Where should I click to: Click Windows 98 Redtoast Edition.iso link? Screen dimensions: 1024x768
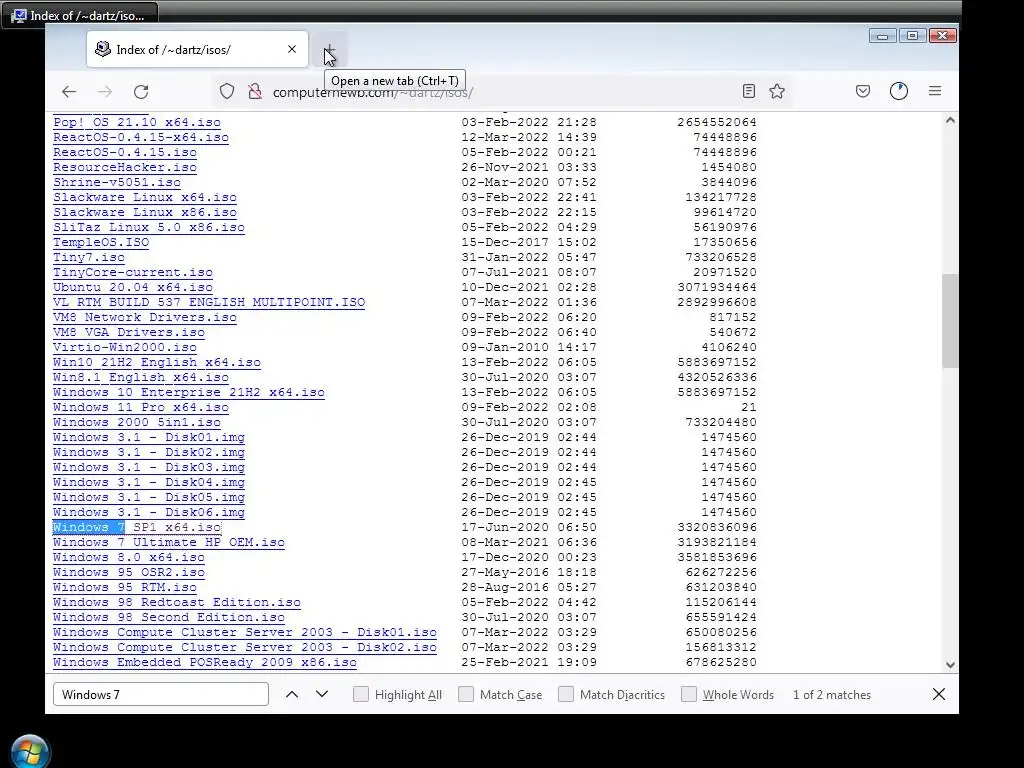pos(177,603)
